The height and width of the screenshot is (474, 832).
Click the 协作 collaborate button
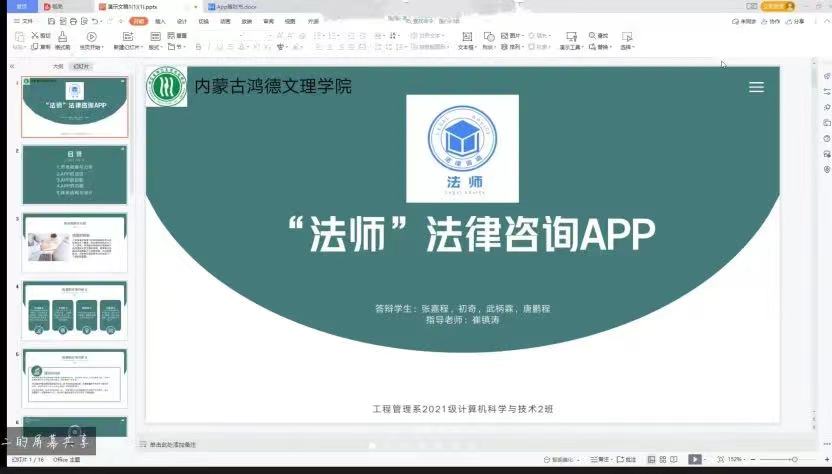[x=771, y=22]
